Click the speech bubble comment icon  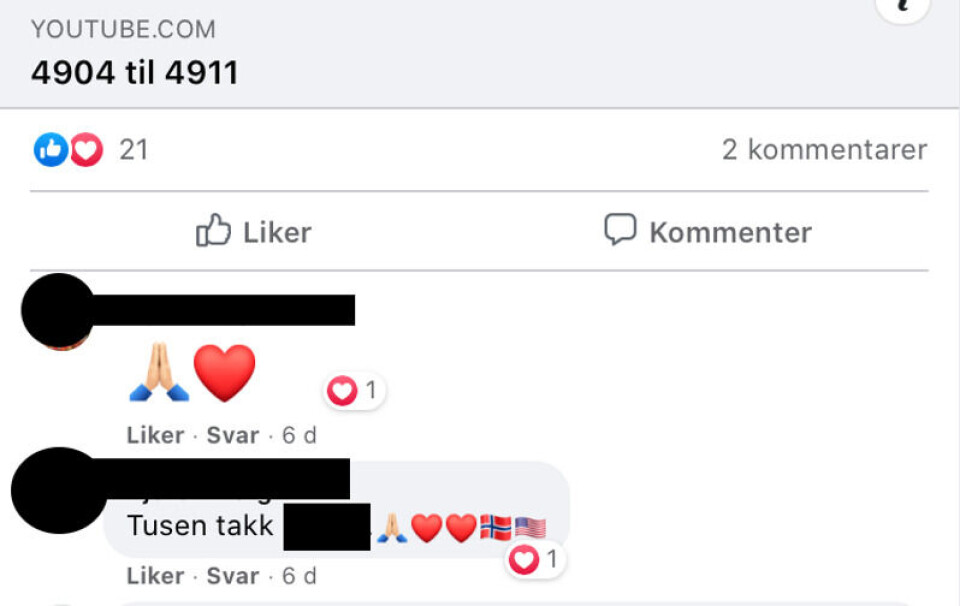click(620, 230)
